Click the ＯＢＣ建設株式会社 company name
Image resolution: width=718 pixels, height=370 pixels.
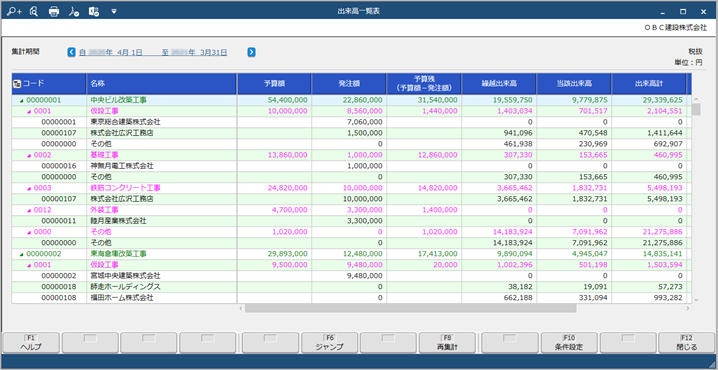[x=675, y=27]
